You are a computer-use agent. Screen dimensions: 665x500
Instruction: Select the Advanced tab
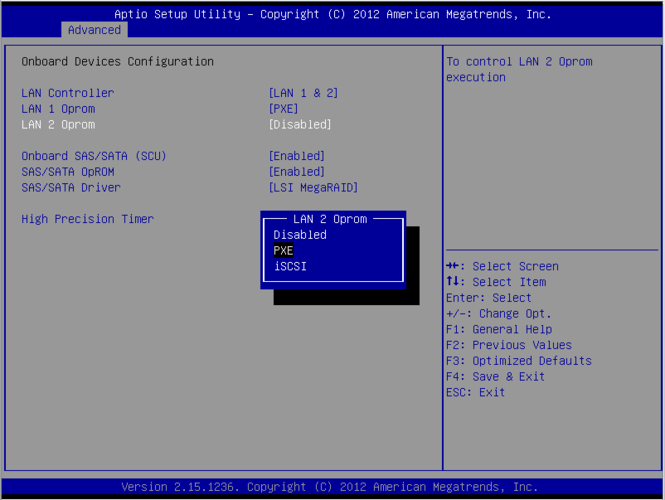coord(94,30)
